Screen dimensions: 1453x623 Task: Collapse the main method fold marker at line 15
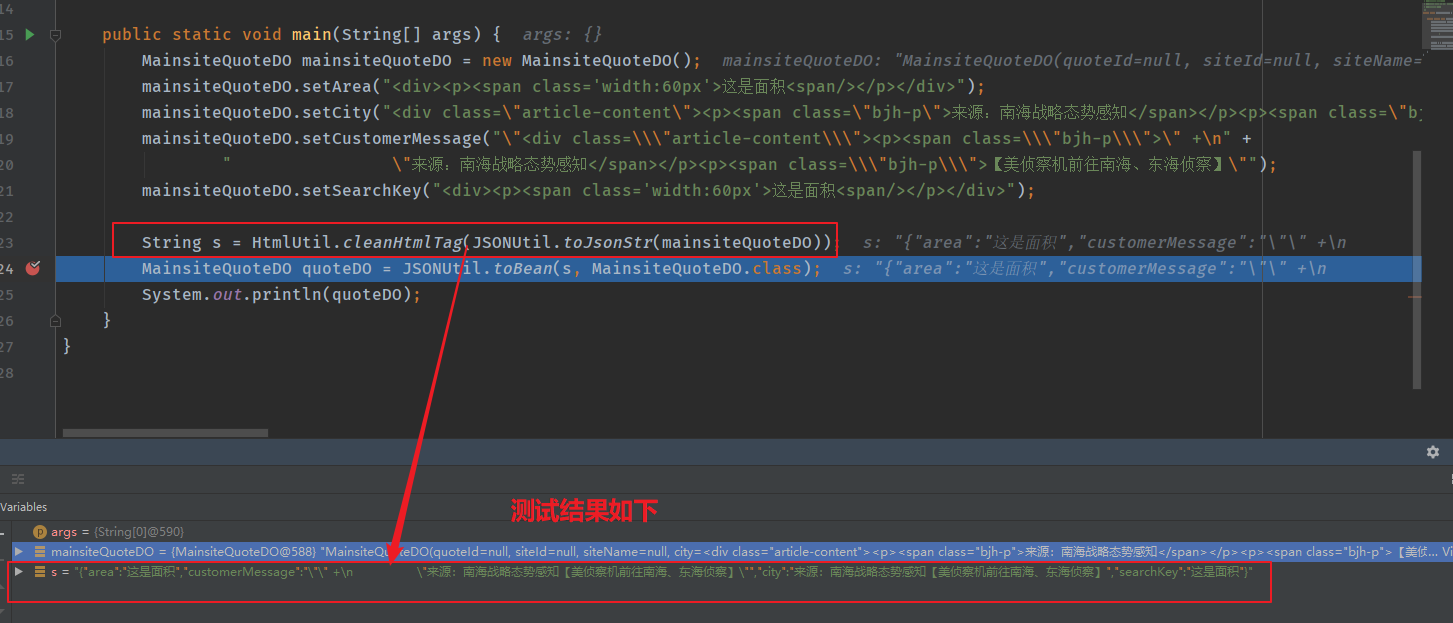point(55,35)
